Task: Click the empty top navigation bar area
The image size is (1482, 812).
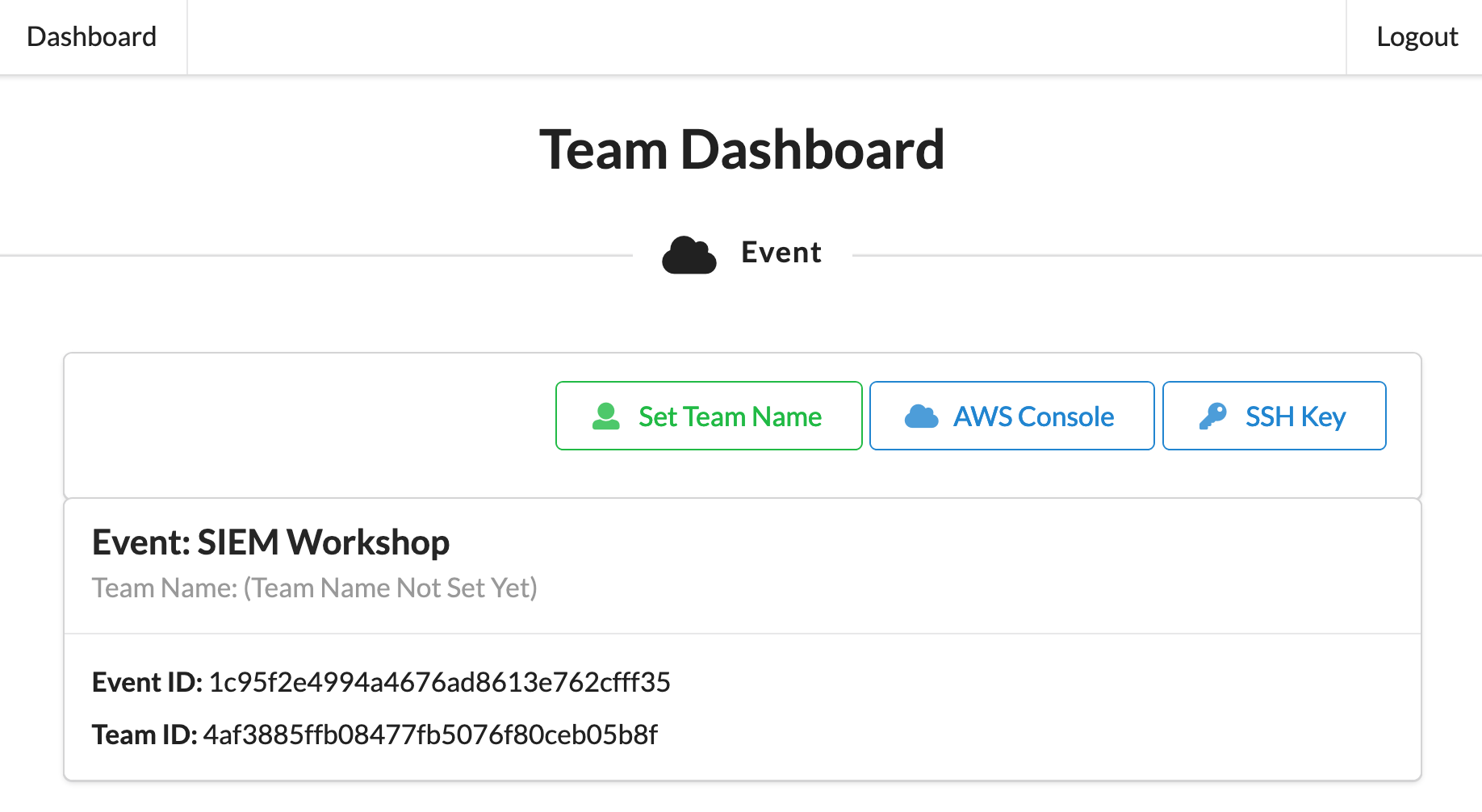Action: click(767, 37)
